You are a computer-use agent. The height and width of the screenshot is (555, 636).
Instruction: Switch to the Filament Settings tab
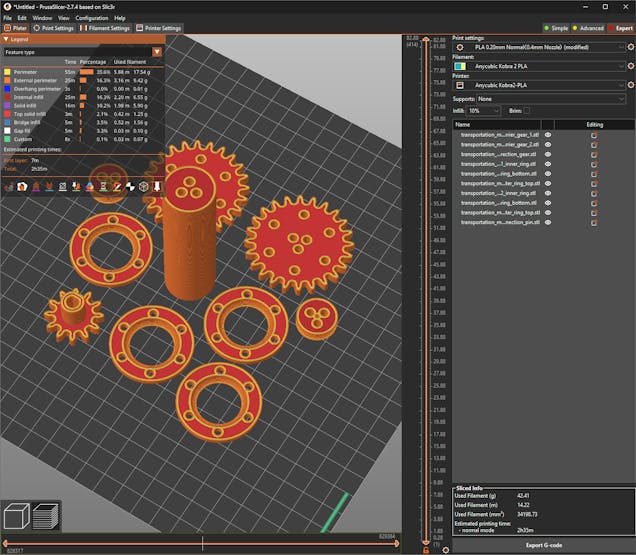tap(105, 28)
